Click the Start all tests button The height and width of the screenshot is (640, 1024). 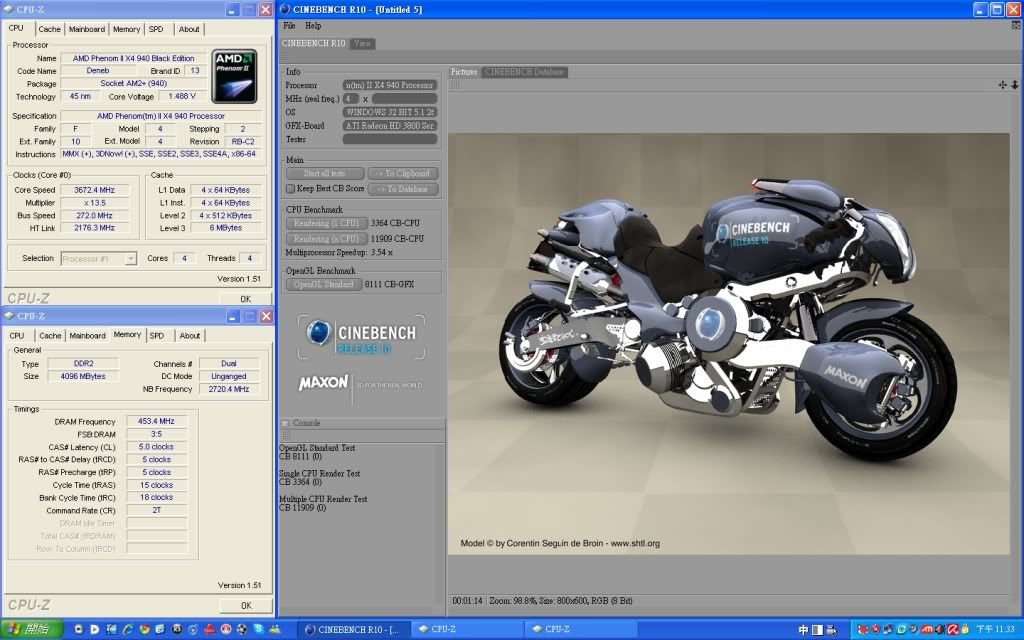[x=325, y=173]
